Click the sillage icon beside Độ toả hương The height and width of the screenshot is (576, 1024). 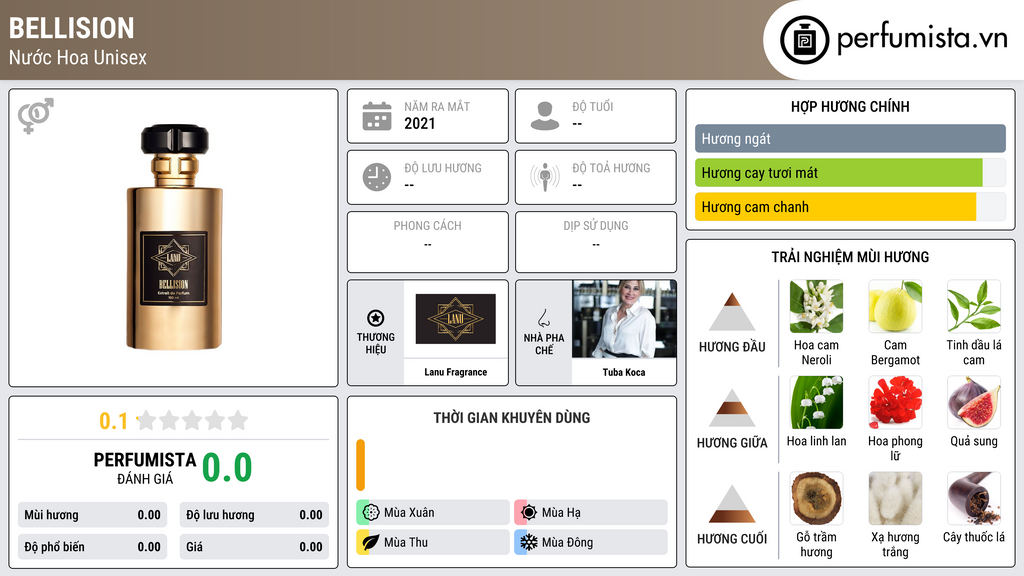[545, 177]
